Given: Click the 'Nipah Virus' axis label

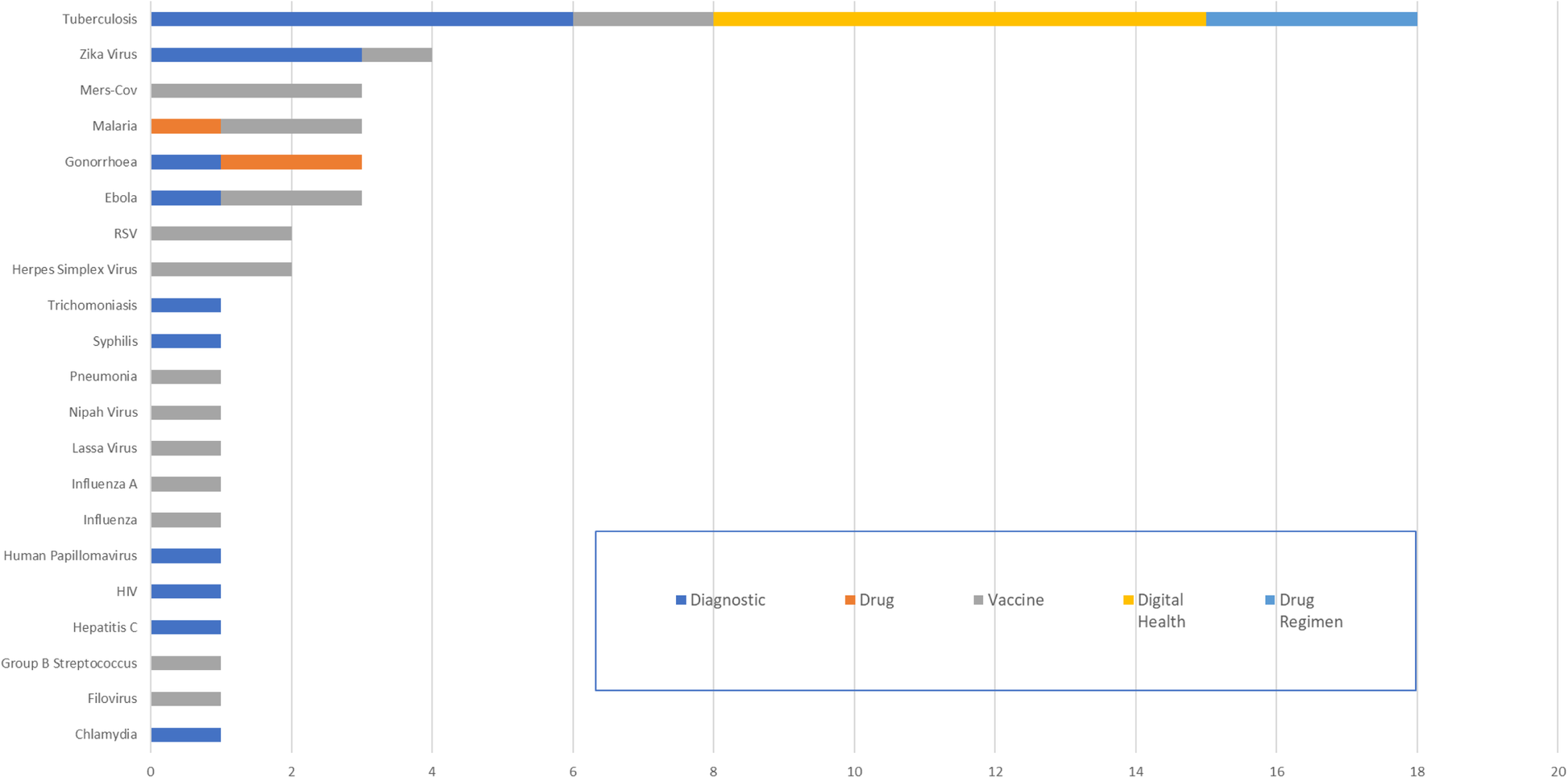Looking at the screenshot, I should (103, 412).
